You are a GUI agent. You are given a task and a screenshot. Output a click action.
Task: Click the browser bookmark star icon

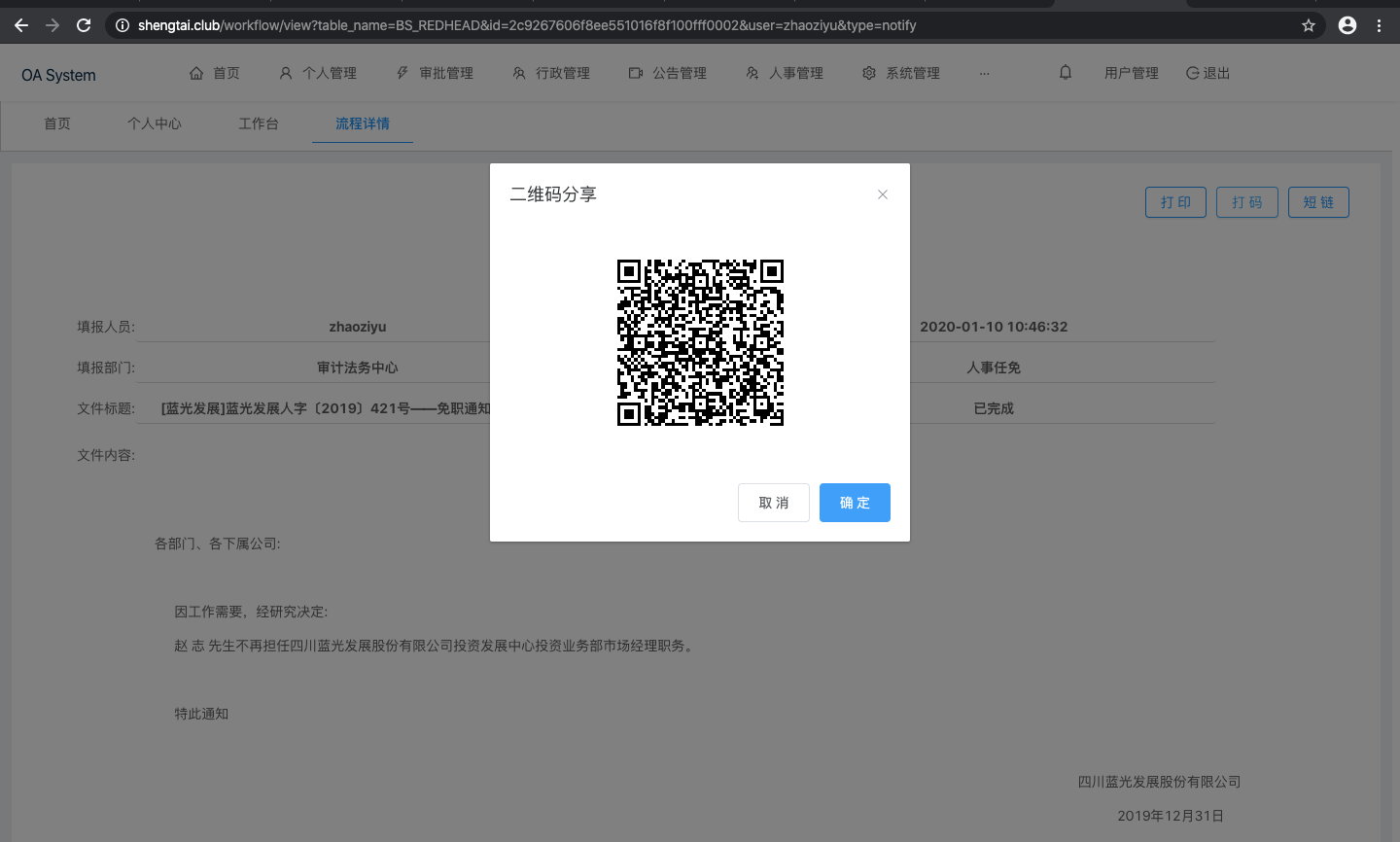pos(1309,25)
